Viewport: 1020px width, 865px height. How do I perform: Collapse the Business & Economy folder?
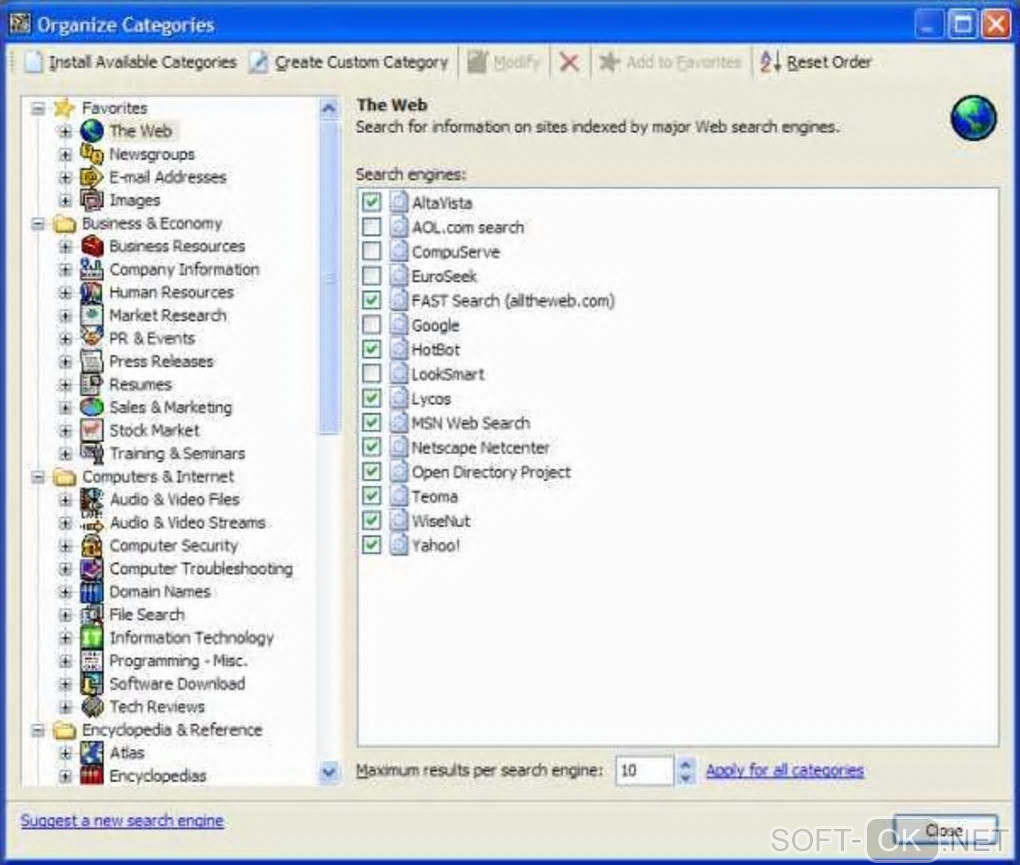tap(39, 224)
